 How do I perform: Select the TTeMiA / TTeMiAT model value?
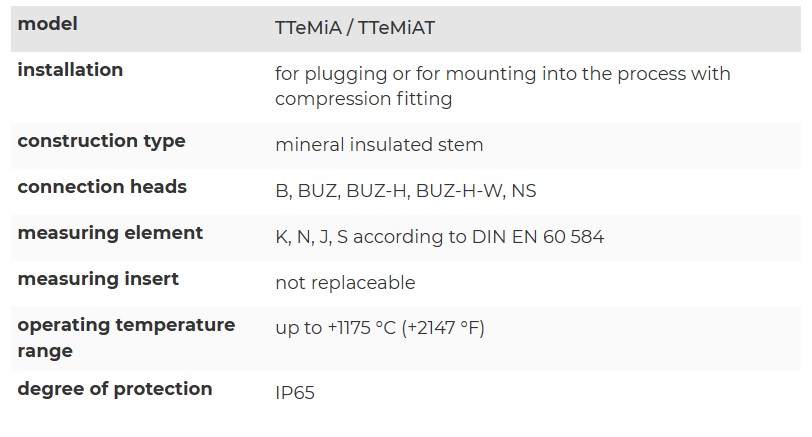pyautogui.click(x=355, y=28)
